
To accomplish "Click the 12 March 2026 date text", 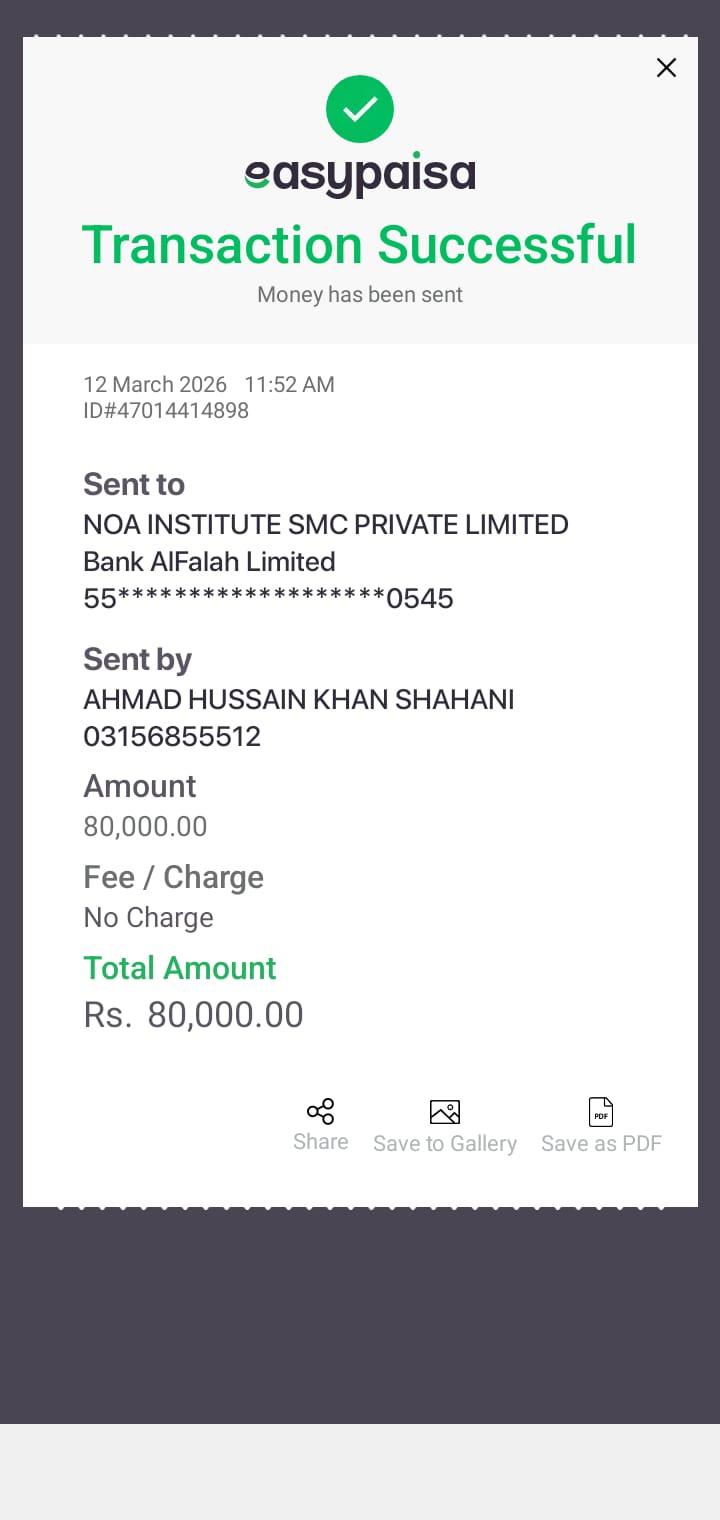I will coord(155,384).
